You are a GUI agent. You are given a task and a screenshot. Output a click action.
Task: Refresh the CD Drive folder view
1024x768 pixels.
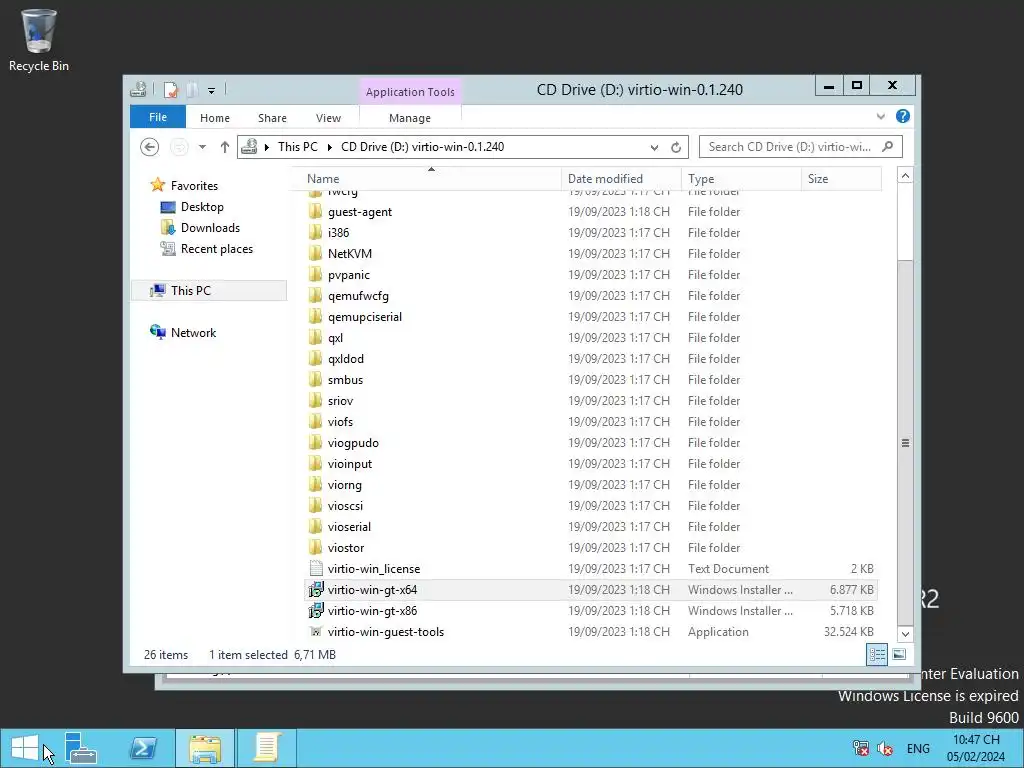(x=676, y=148)
